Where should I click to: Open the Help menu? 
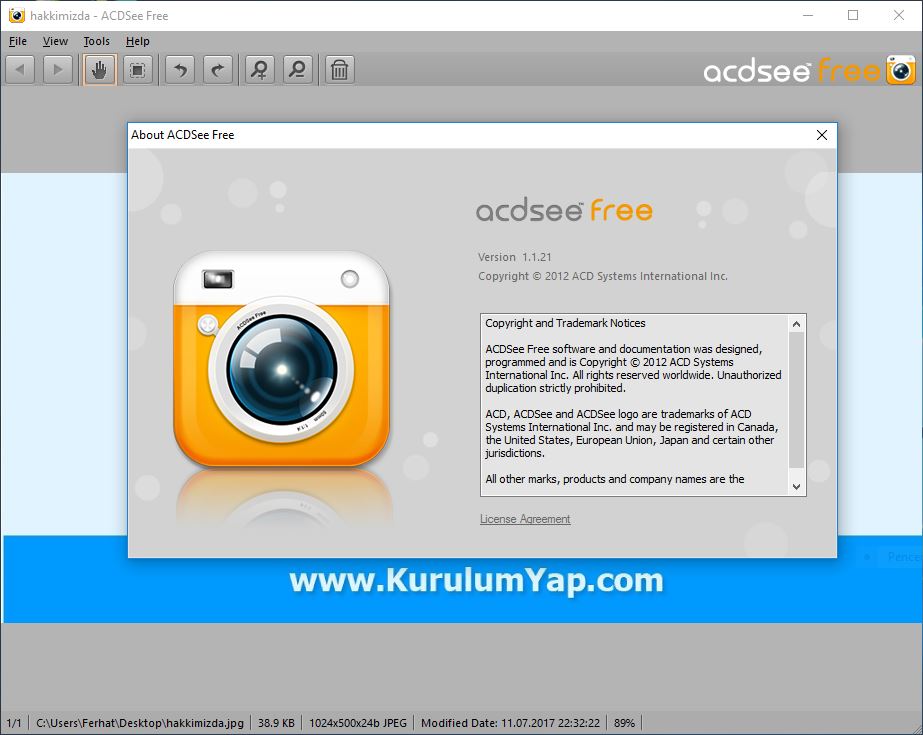click(x=138, y=41)
